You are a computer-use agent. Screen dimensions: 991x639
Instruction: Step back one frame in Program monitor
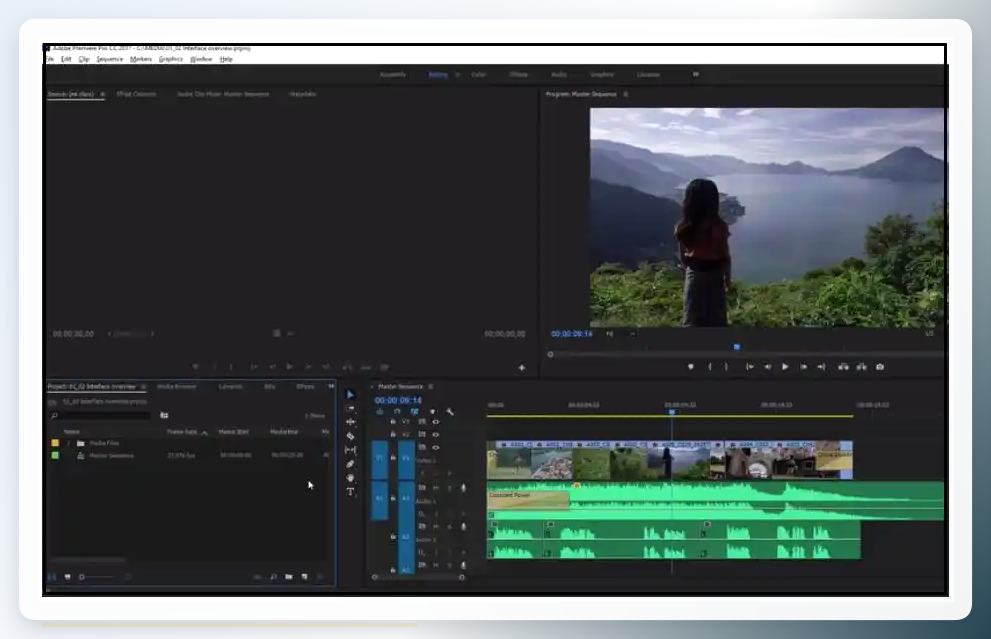click(x=767, y=367)
